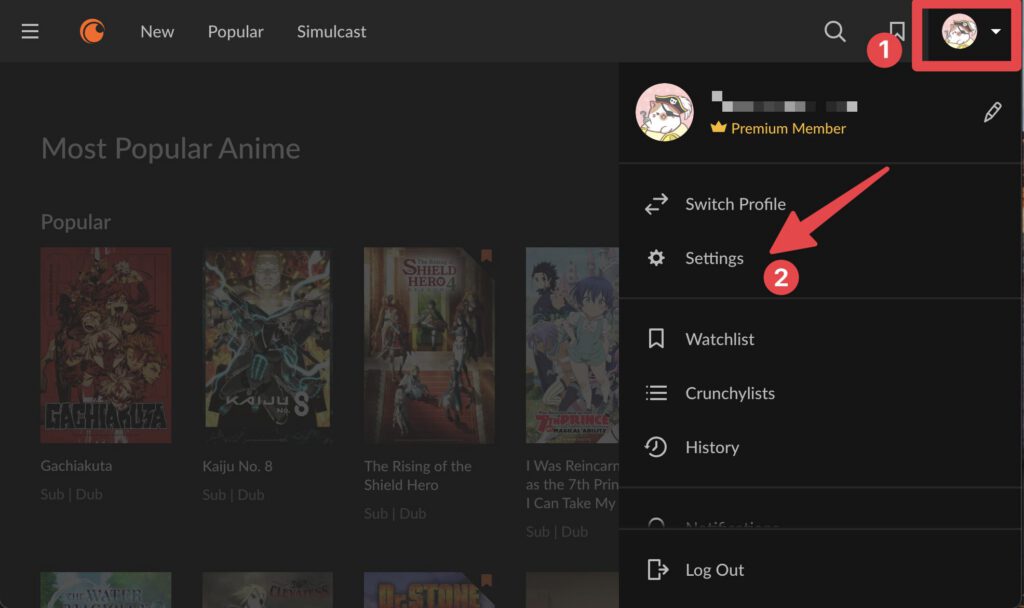Open the profile avatar dropdown arrow

point(996,31)
